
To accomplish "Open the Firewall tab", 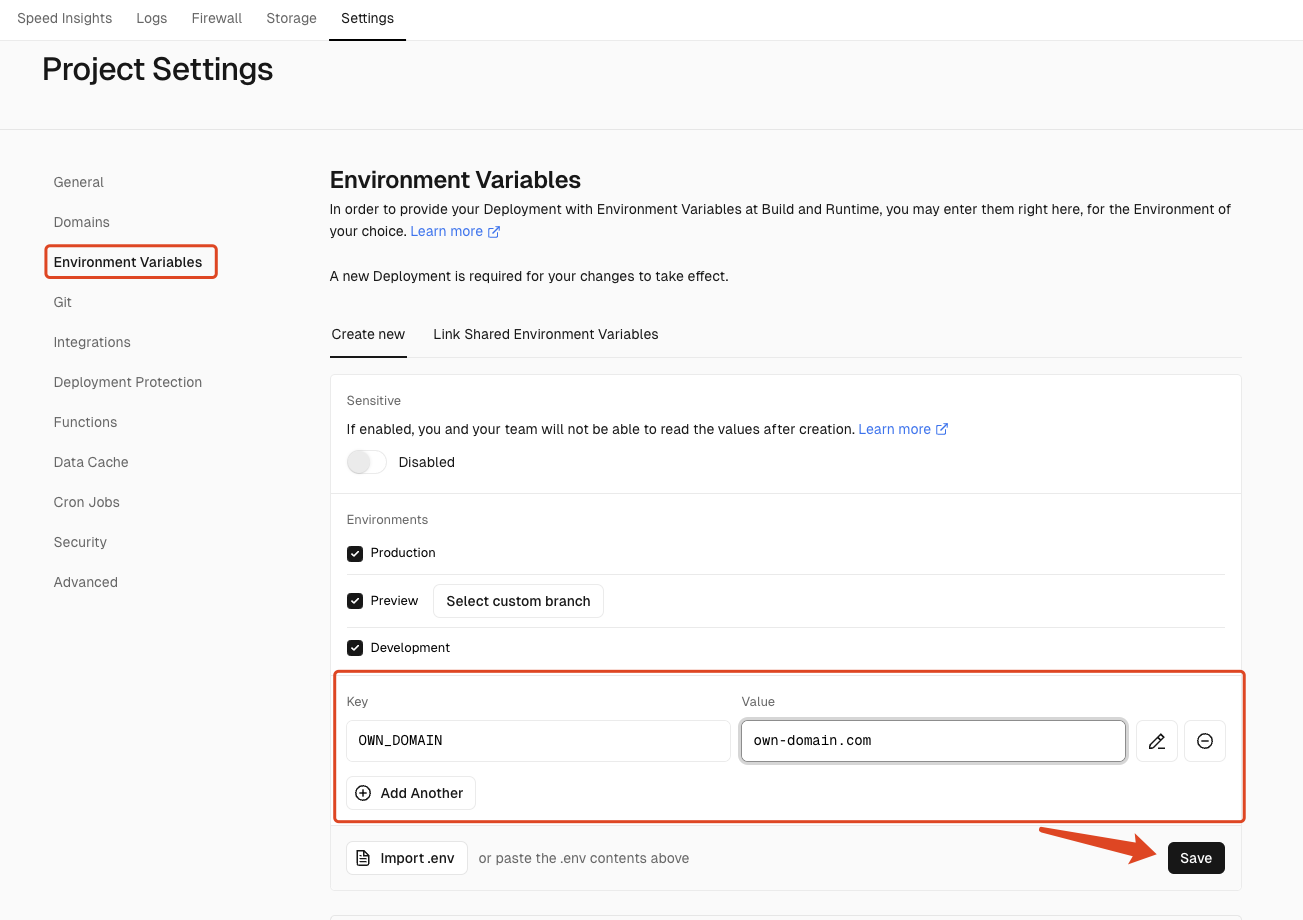I will coord(217,18).
